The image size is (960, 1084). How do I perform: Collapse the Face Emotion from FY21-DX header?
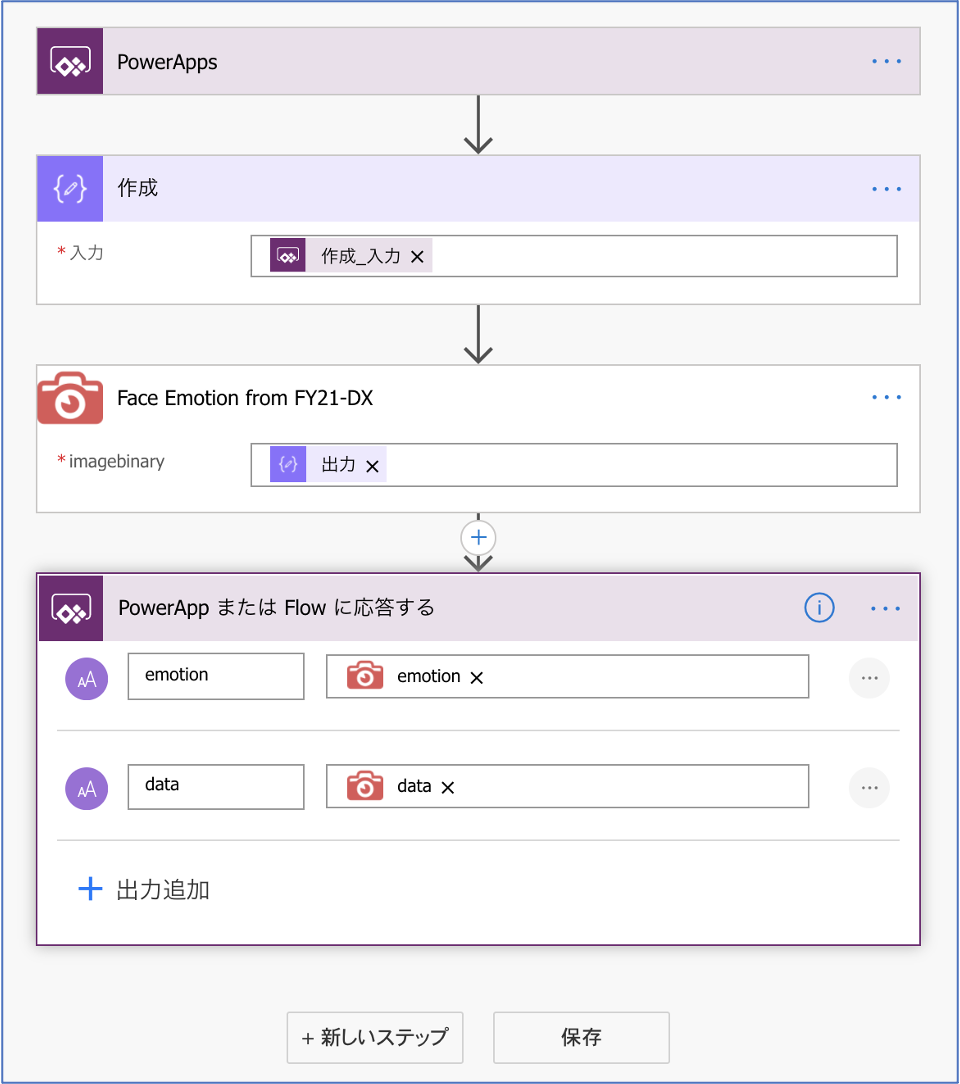coord(478,398)
